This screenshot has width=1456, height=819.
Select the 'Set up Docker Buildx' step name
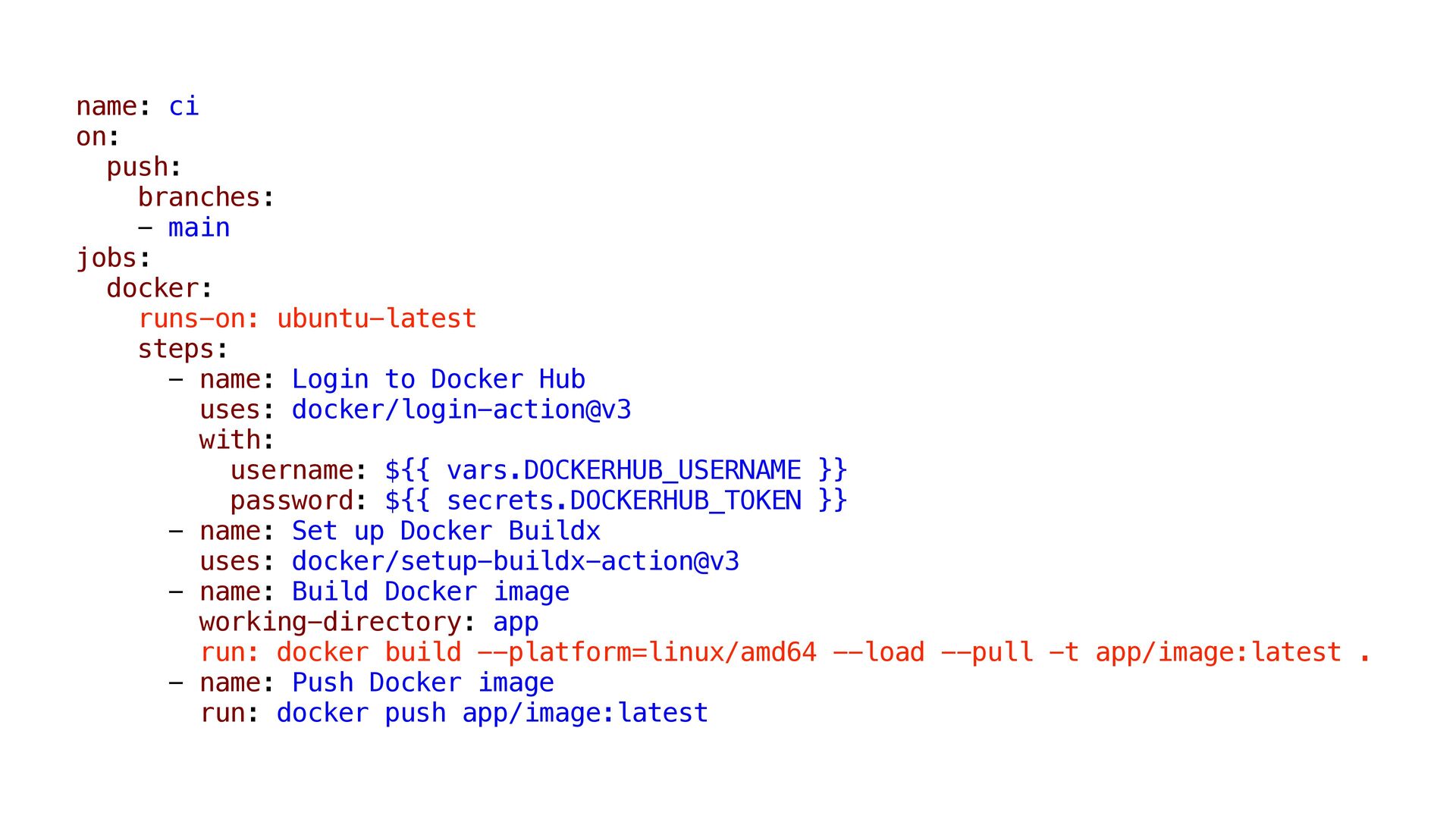pos(446,531)
